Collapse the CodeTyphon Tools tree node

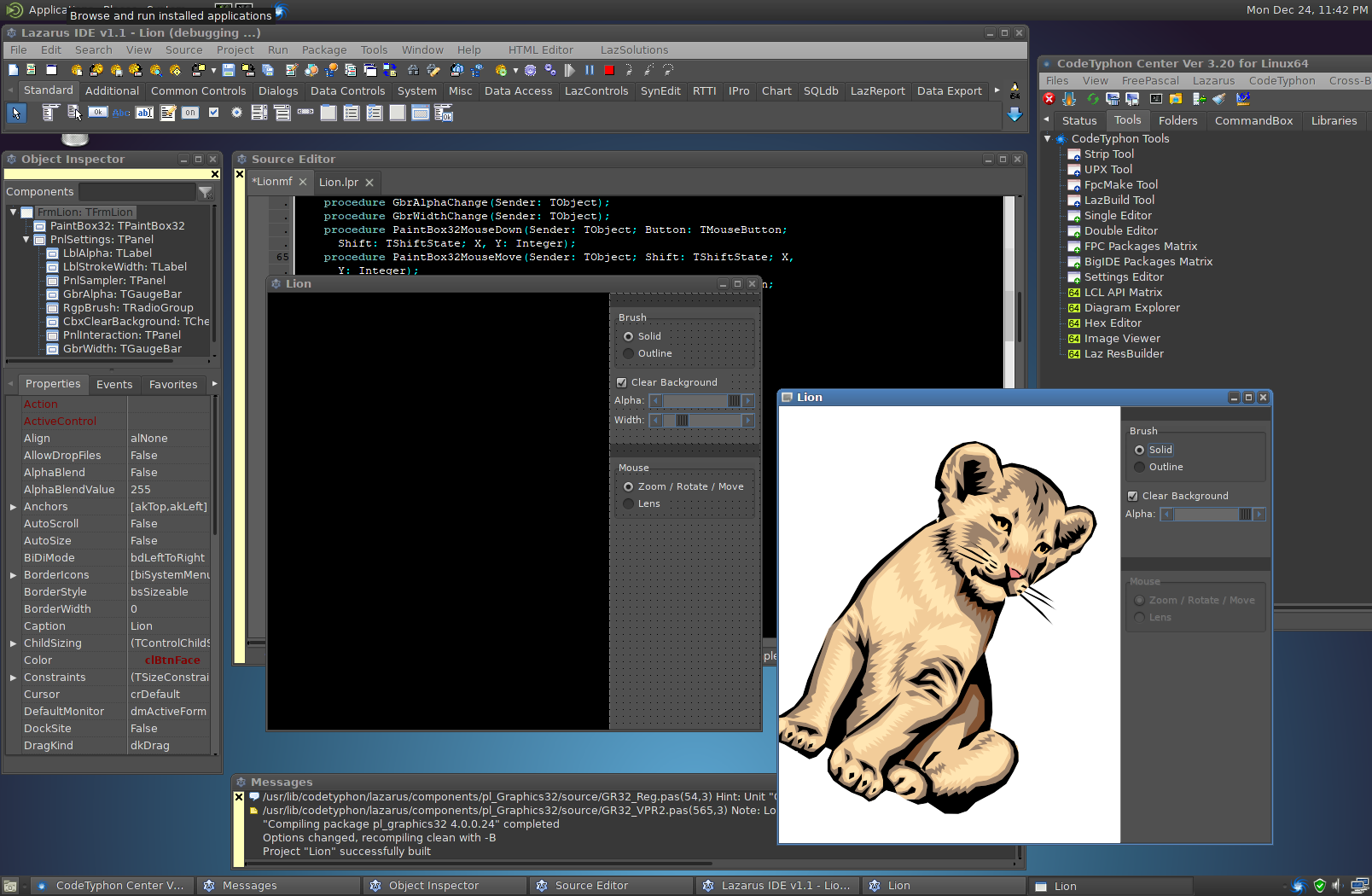[1048, 138]
